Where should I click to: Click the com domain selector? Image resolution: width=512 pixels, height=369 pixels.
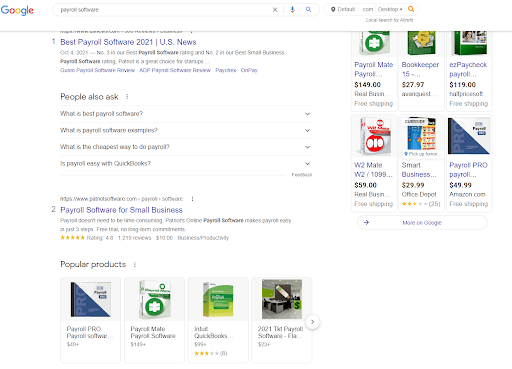[x=368, y=9]
